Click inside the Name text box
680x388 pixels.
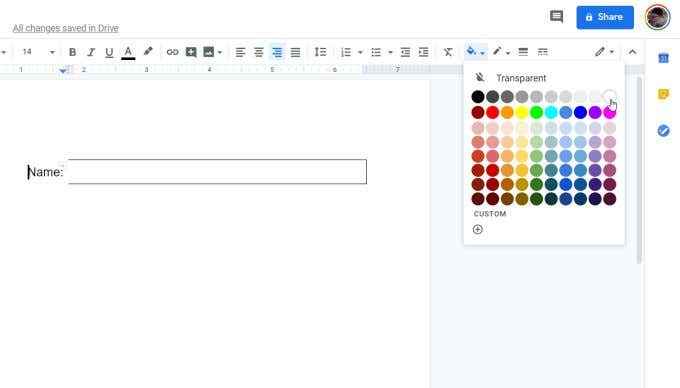[217, 172]
